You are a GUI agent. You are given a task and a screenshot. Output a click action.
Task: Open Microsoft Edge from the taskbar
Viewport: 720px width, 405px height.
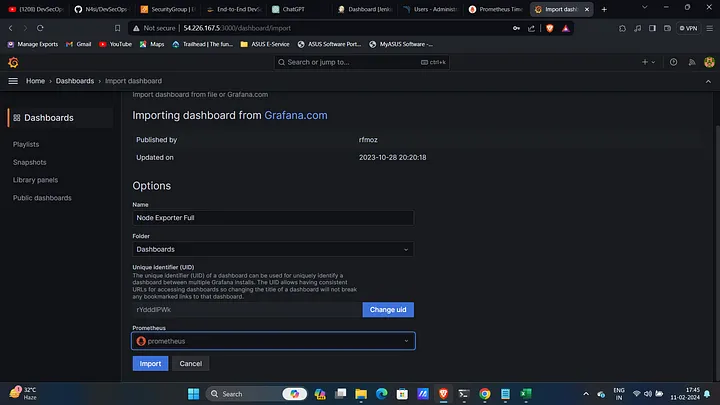coord(382,394)
